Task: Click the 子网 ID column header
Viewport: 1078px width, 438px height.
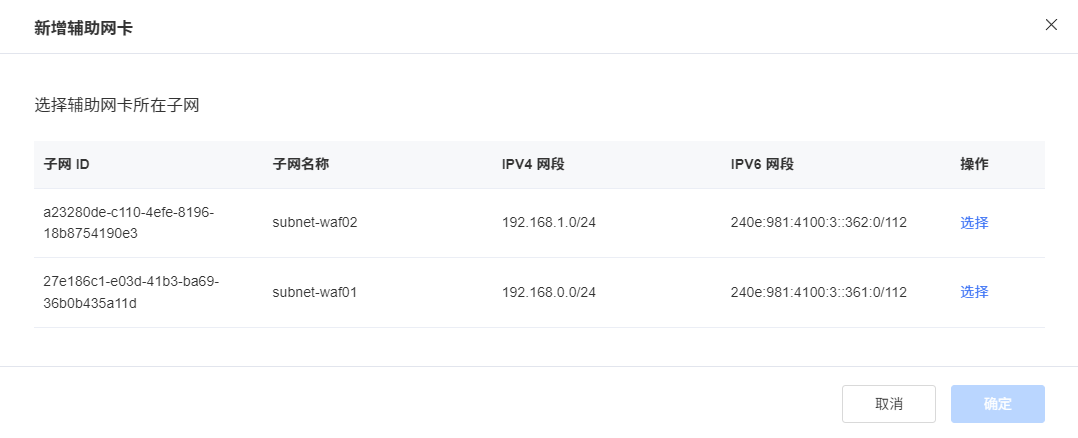Action: (67, 165)
